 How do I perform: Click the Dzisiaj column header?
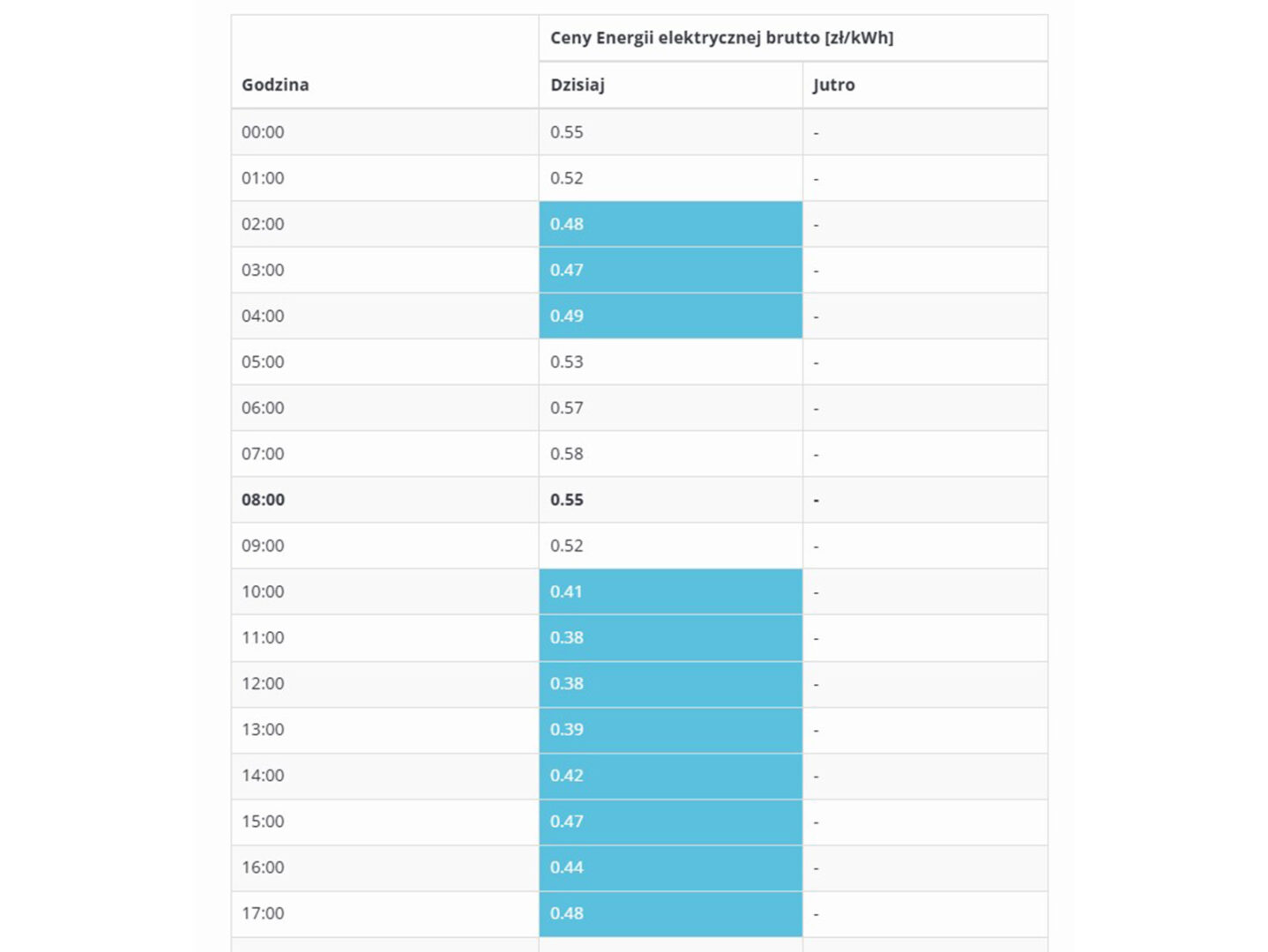[578, 85]
